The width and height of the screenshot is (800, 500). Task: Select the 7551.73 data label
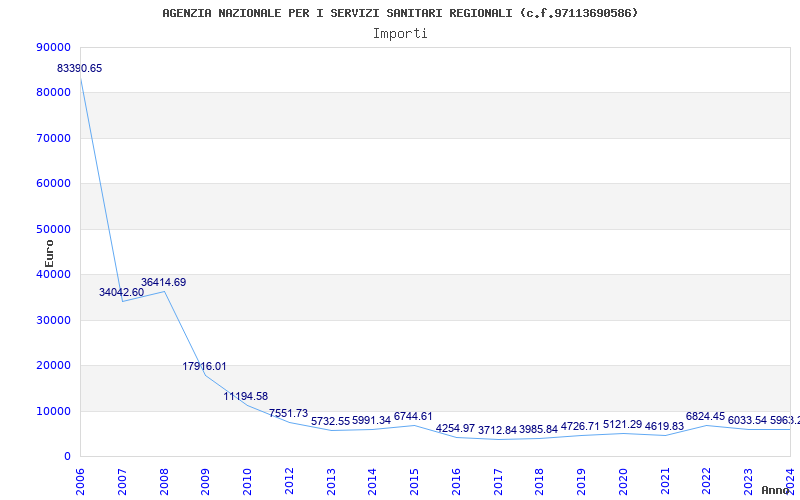[289, 413]
